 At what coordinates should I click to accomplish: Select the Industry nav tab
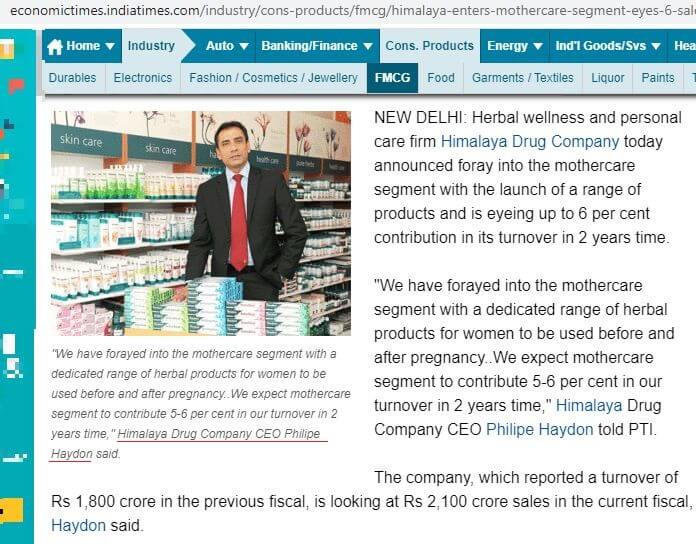[x=151, y=46]
